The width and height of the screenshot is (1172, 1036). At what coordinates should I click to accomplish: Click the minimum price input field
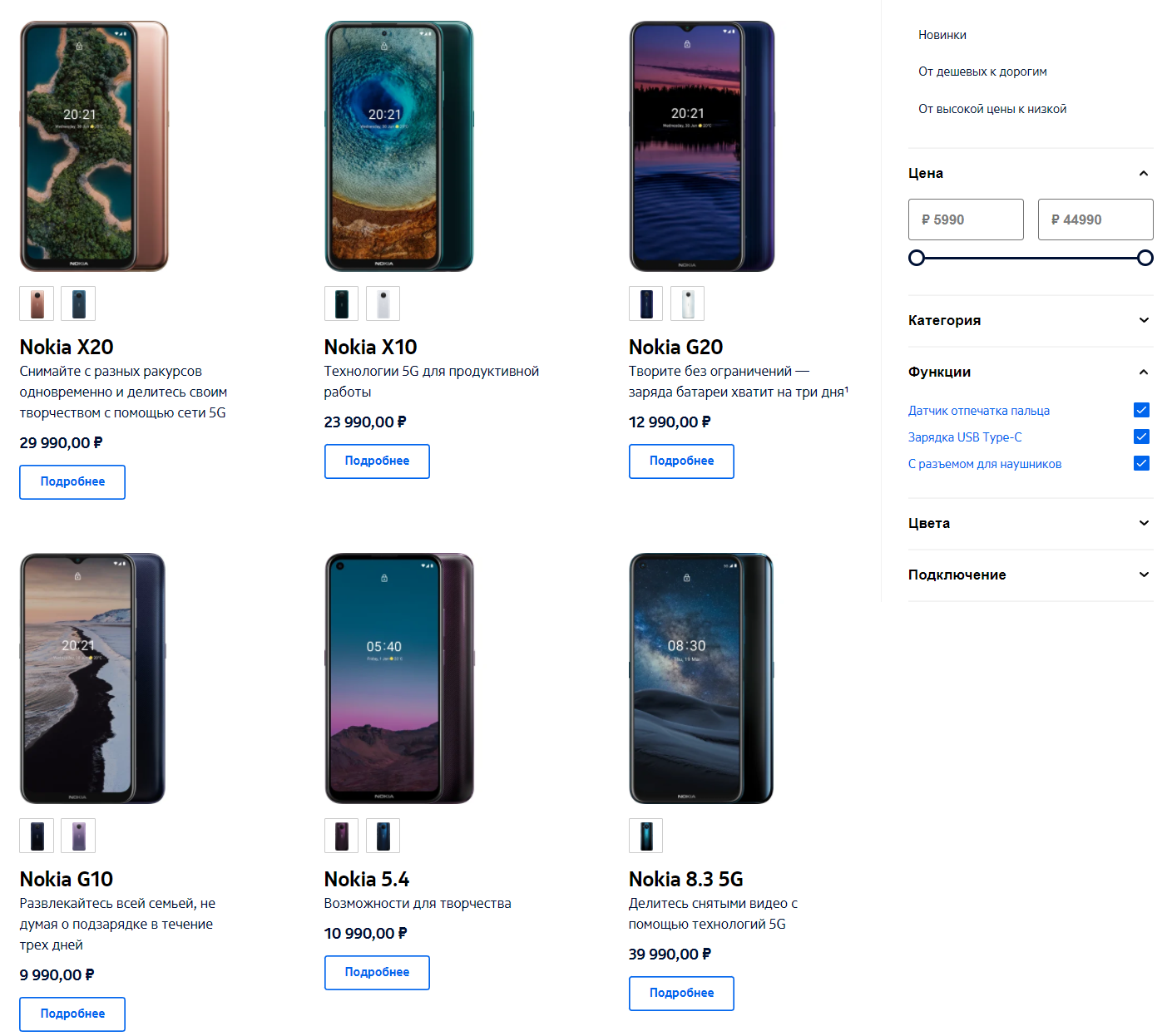point(966,220)
